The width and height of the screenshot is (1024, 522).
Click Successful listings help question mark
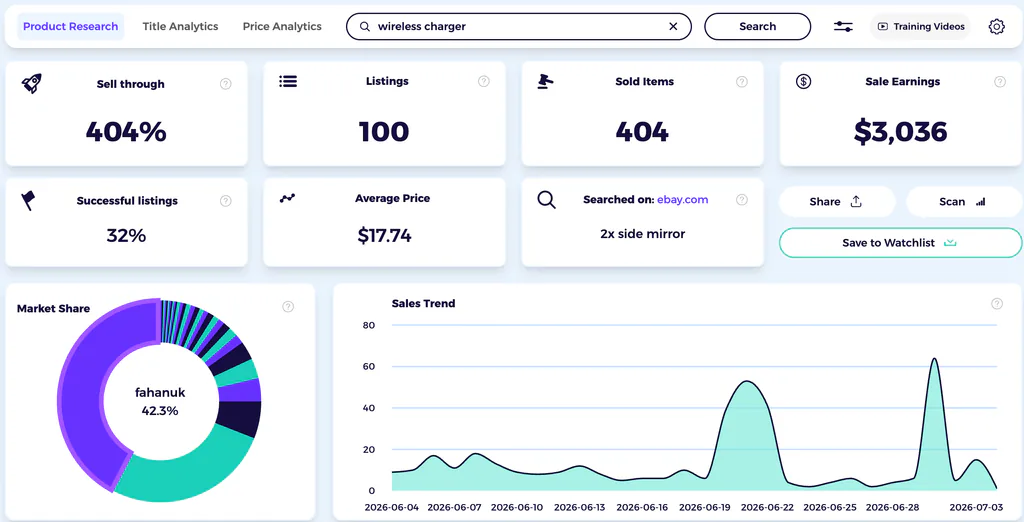[x=225, y=201]
